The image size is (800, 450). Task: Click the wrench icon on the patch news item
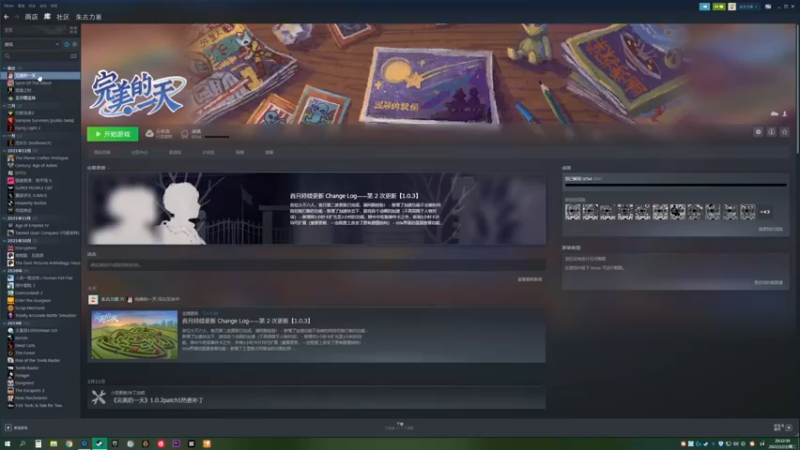(98, 397)
